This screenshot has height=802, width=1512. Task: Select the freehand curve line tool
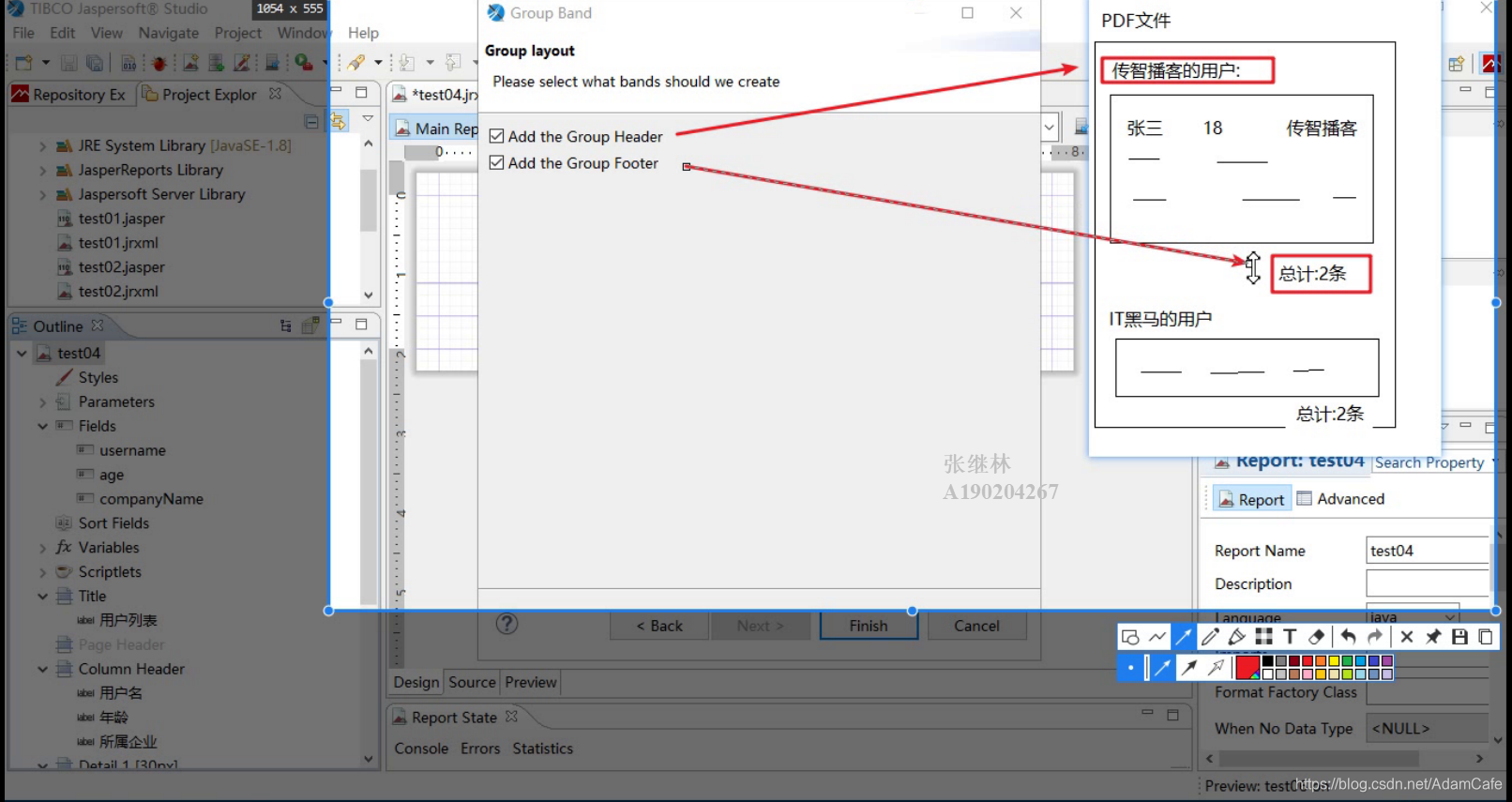click(1157, 637)
